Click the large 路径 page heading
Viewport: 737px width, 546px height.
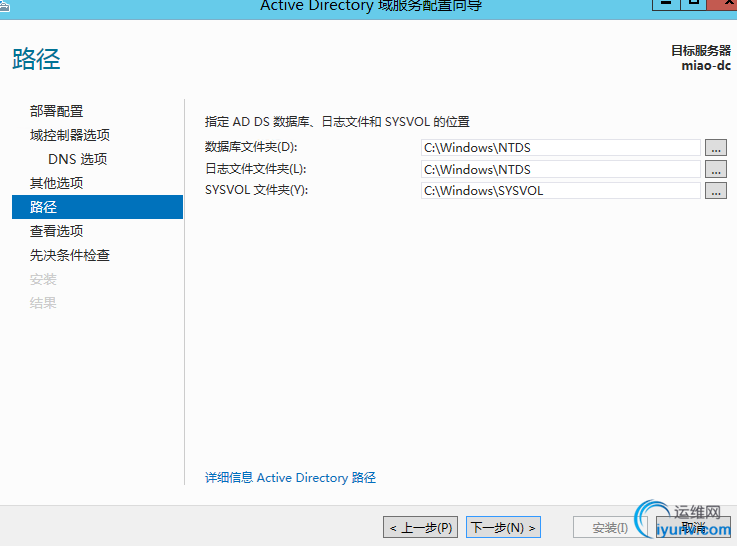(x=36, y=59)
